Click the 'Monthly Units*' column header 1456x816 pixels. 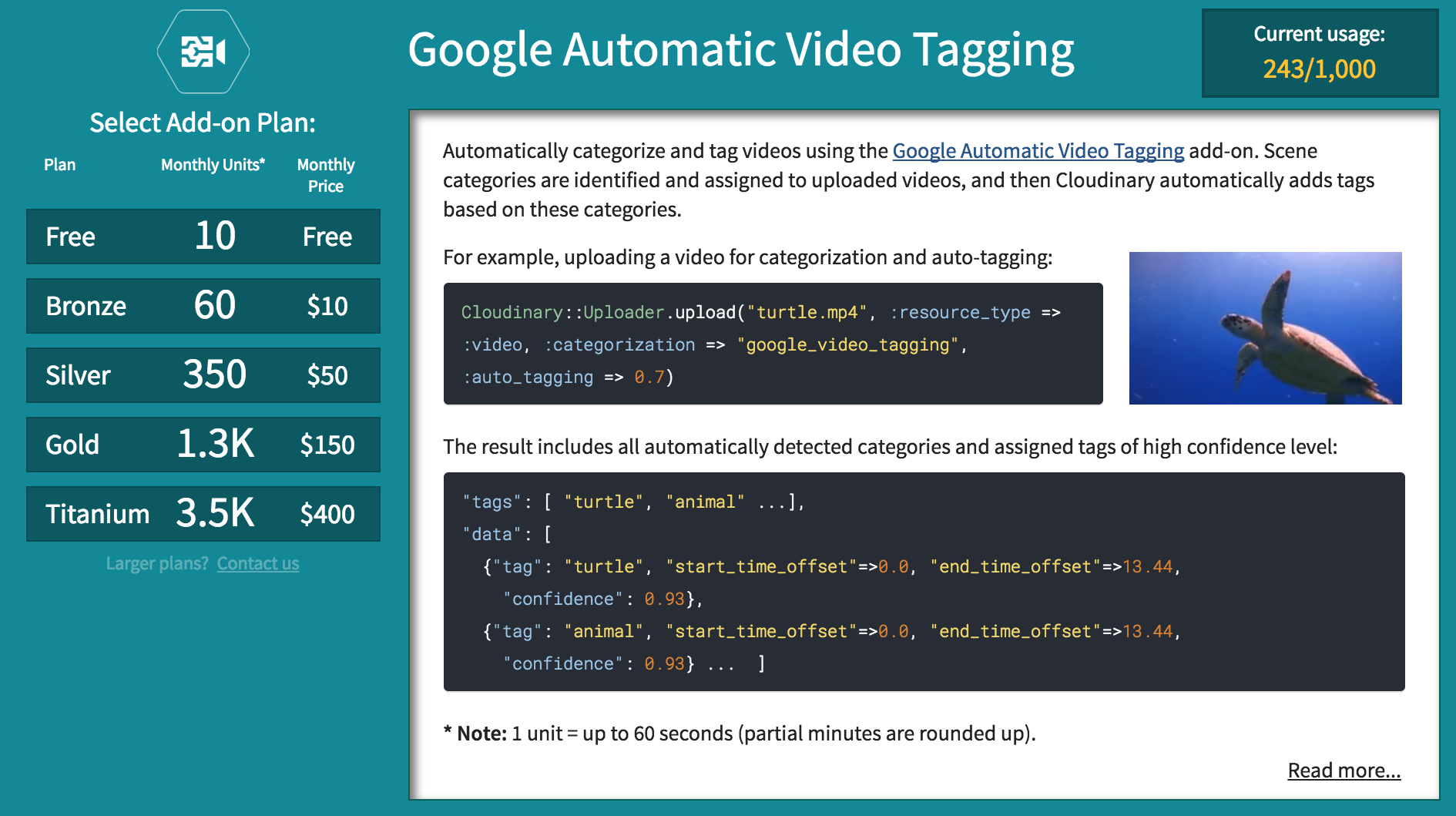tap(213, 164)
